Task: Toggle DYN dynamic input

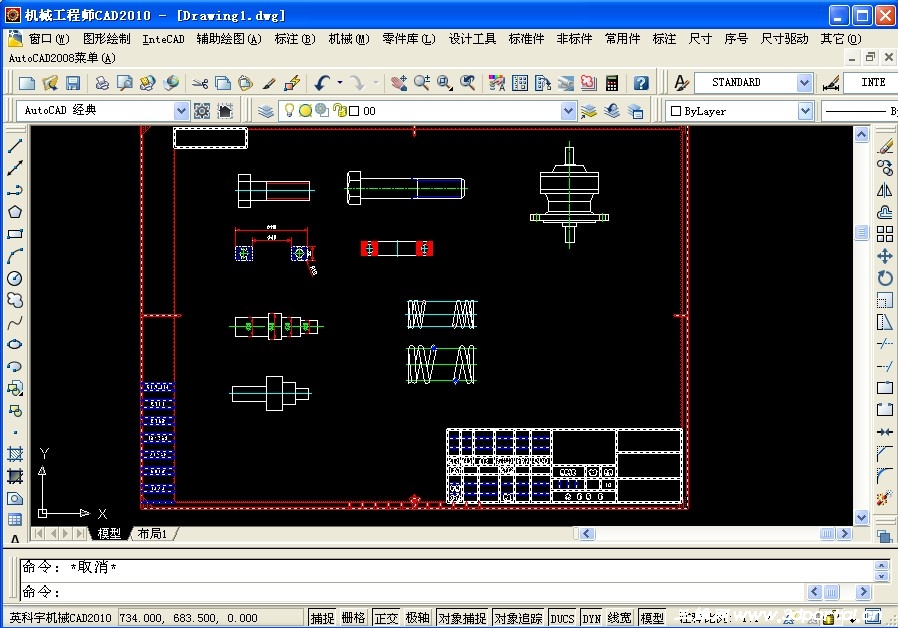Action: [x=592, y=618]
